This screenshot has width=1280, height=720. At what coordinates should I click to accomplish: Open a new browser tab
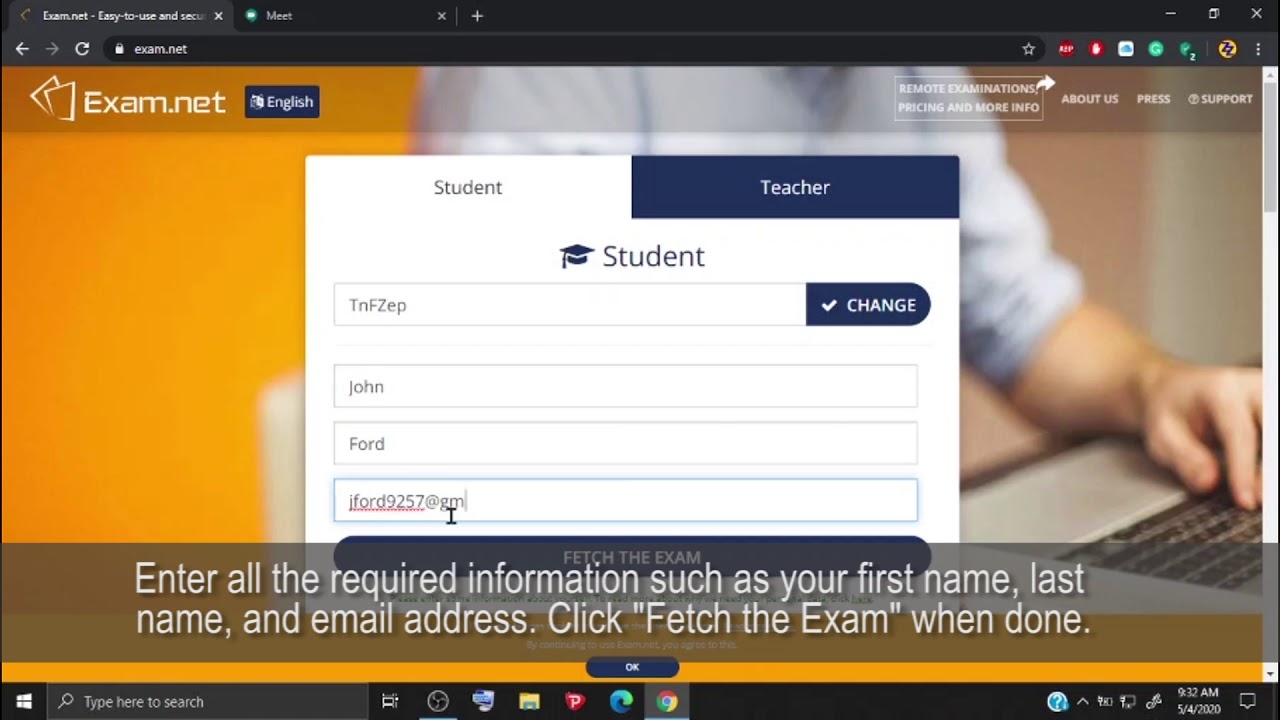477,16
